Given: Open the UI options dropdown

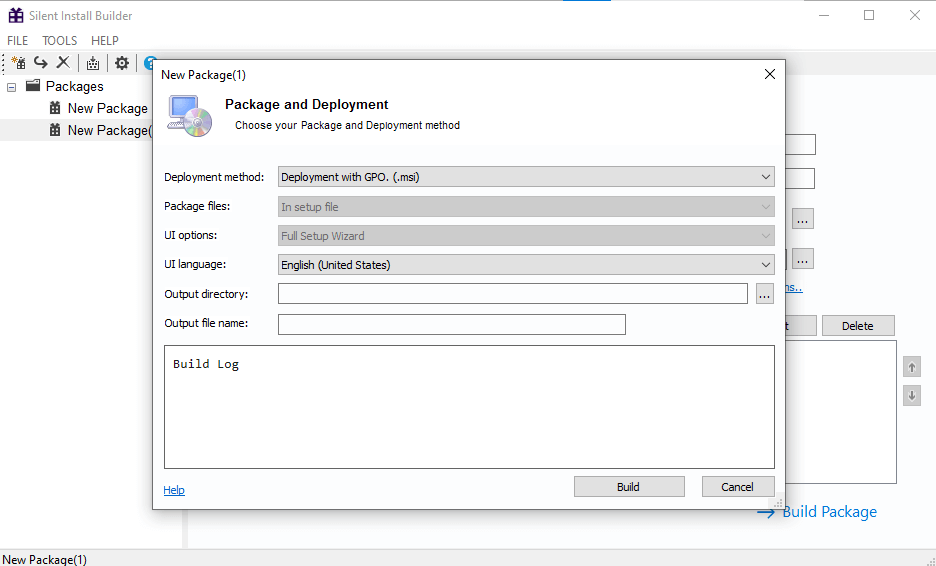Looking at the screenshot, I should pos(526,236).
